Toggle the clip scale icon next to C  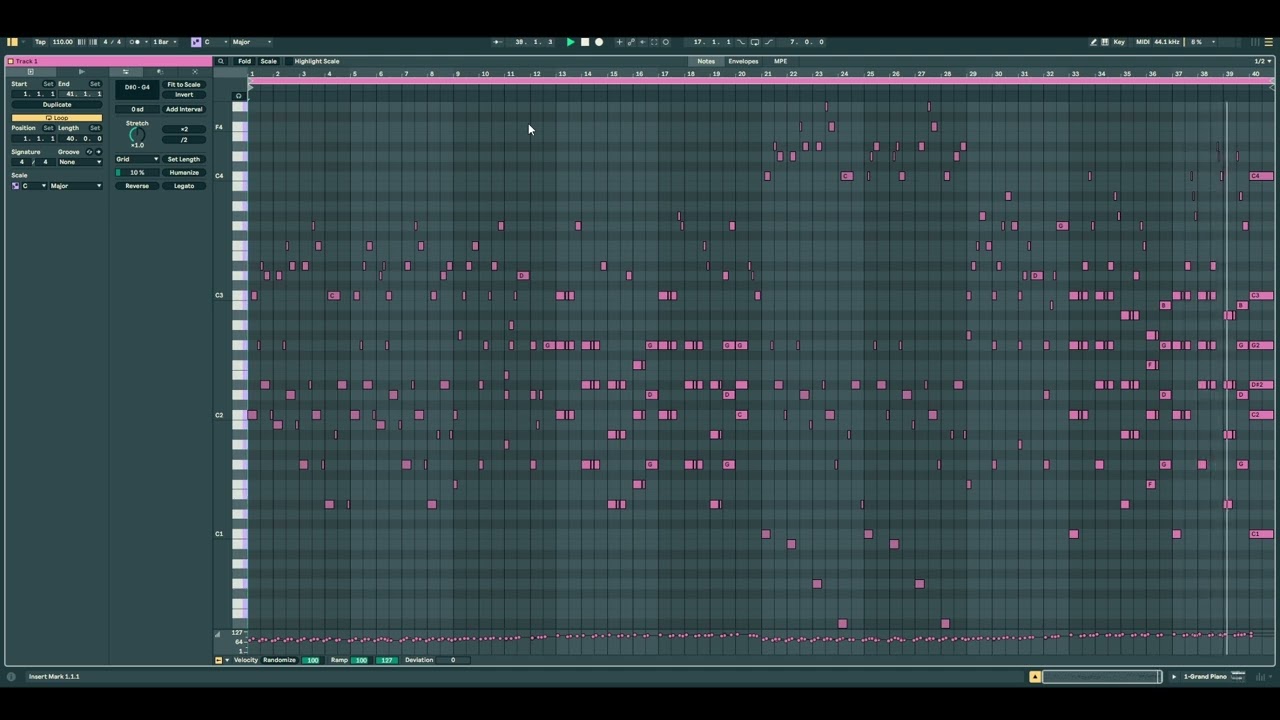16,186
